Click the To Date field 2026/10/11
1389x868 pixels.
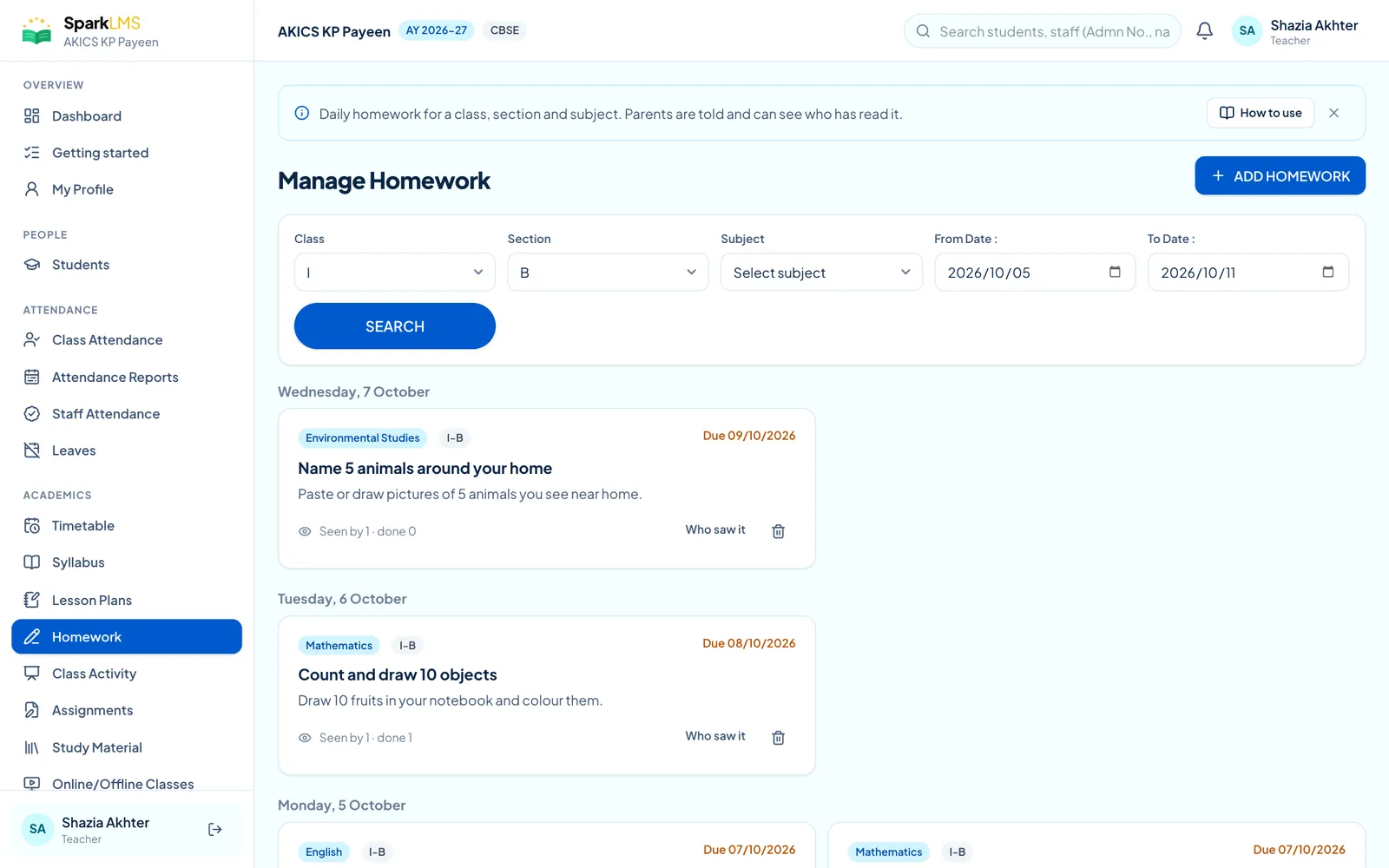[x=1248, y=273]
